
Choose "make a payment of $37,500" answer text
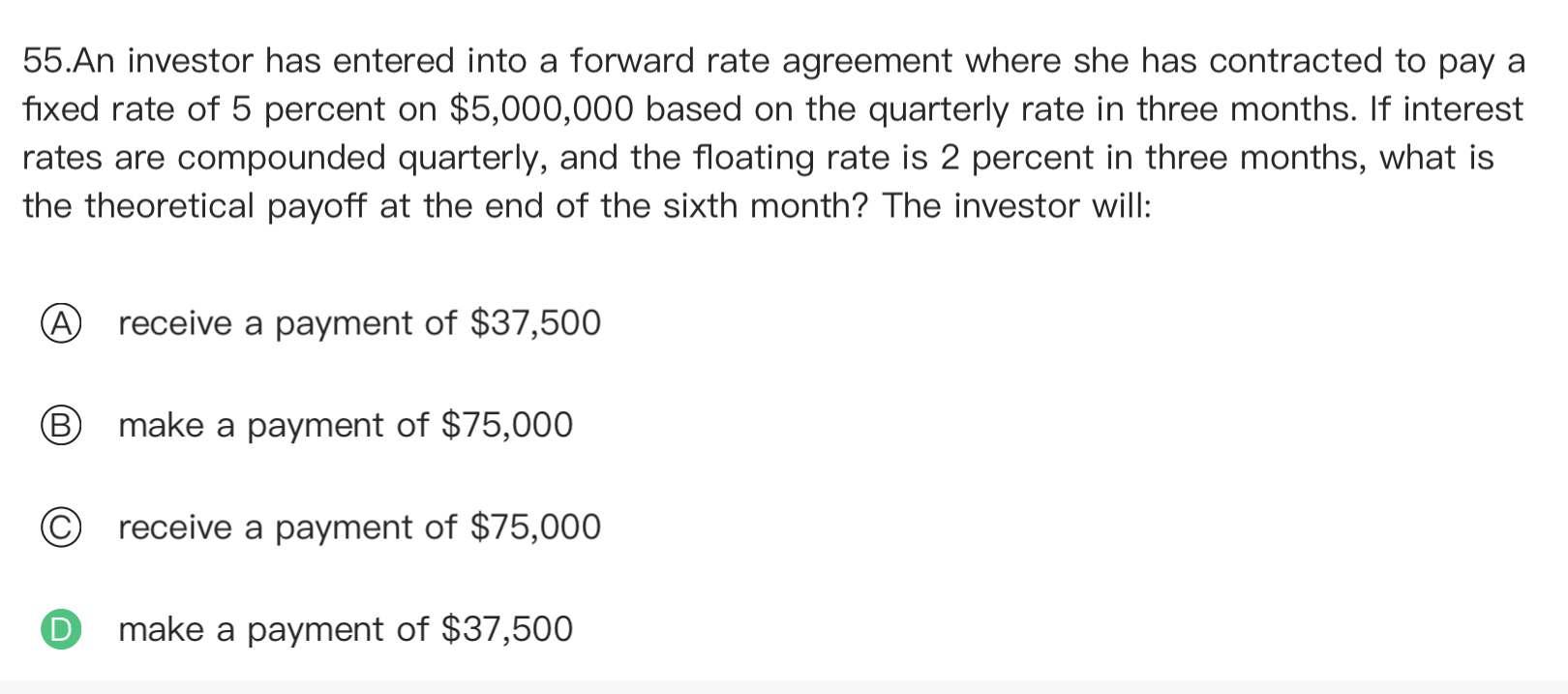tap(346, 630)
